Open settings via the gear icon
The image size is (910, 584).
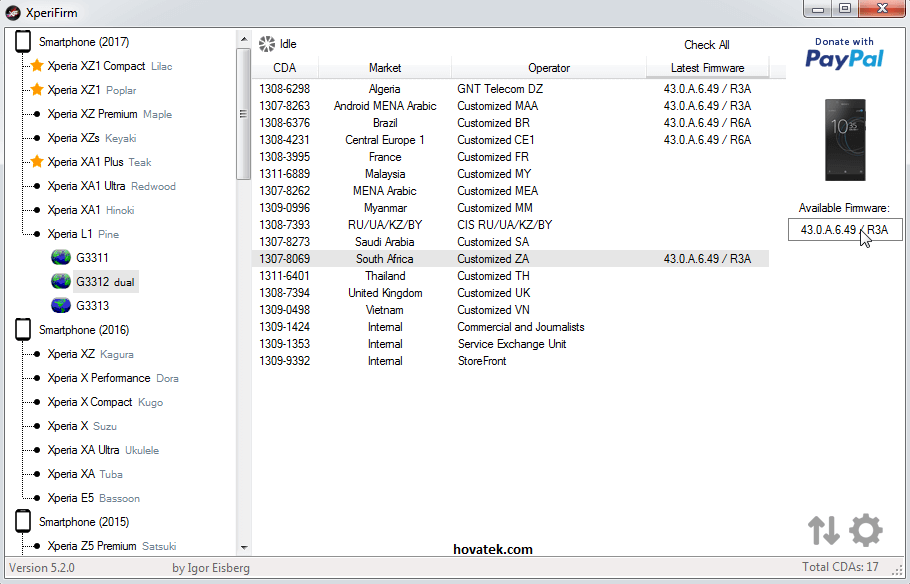coord(865,530)
